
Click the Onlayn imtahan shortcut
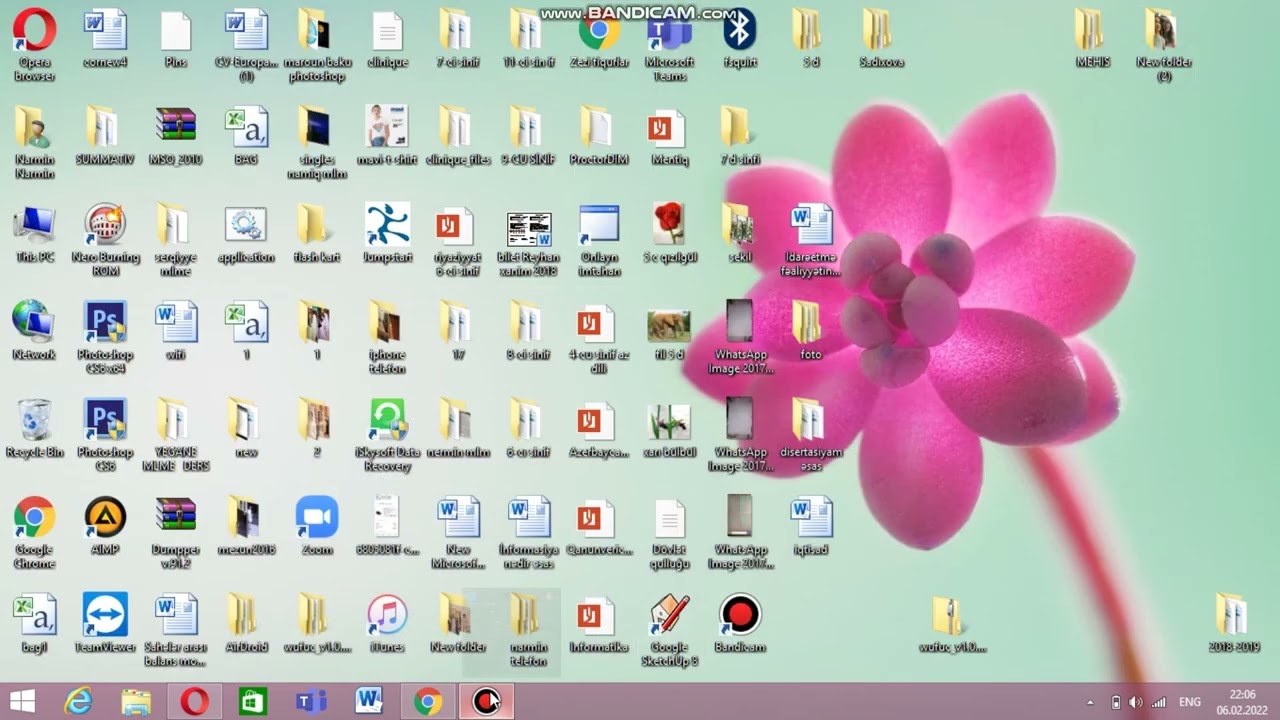tap(599, 240)
